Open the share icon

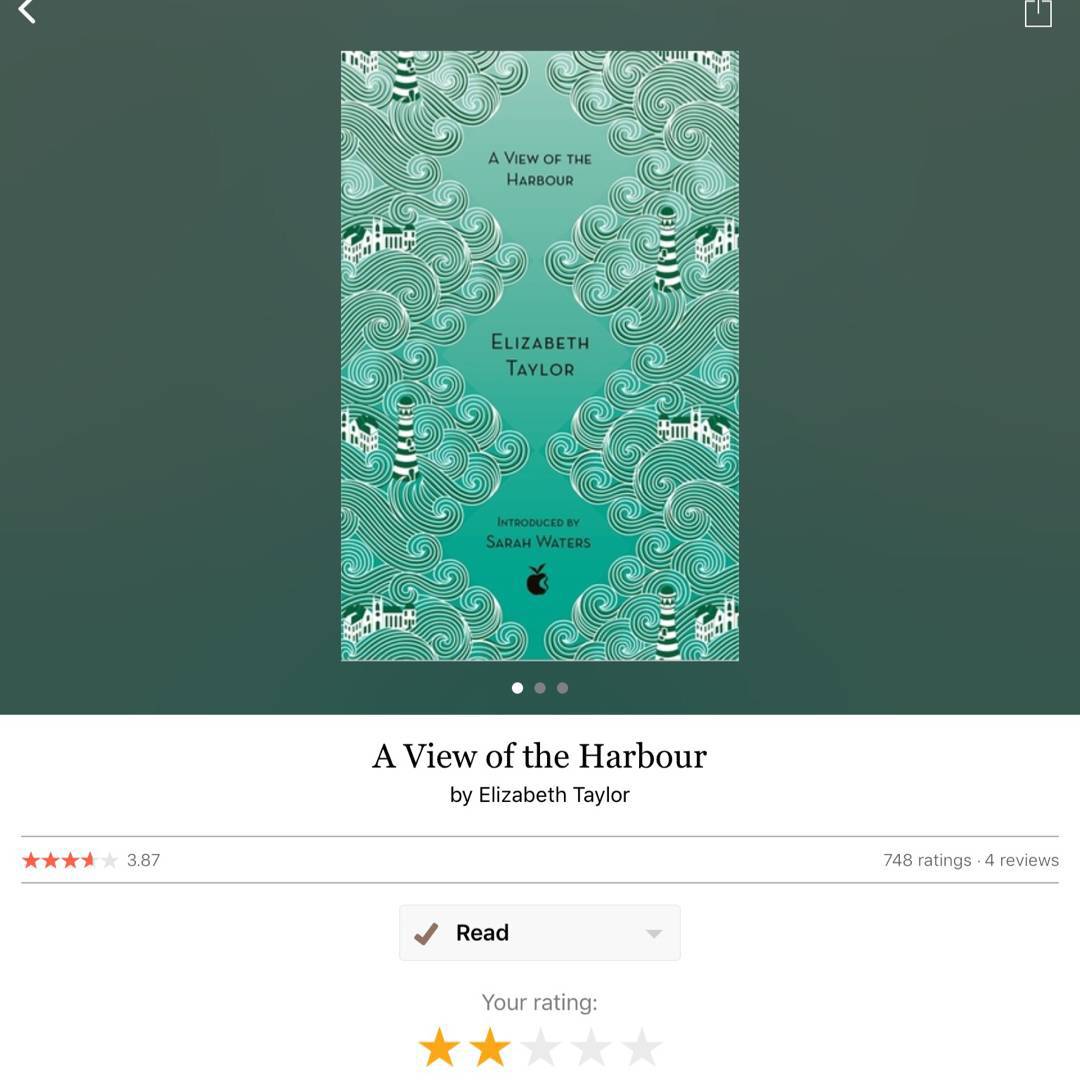click(1037, 12)
